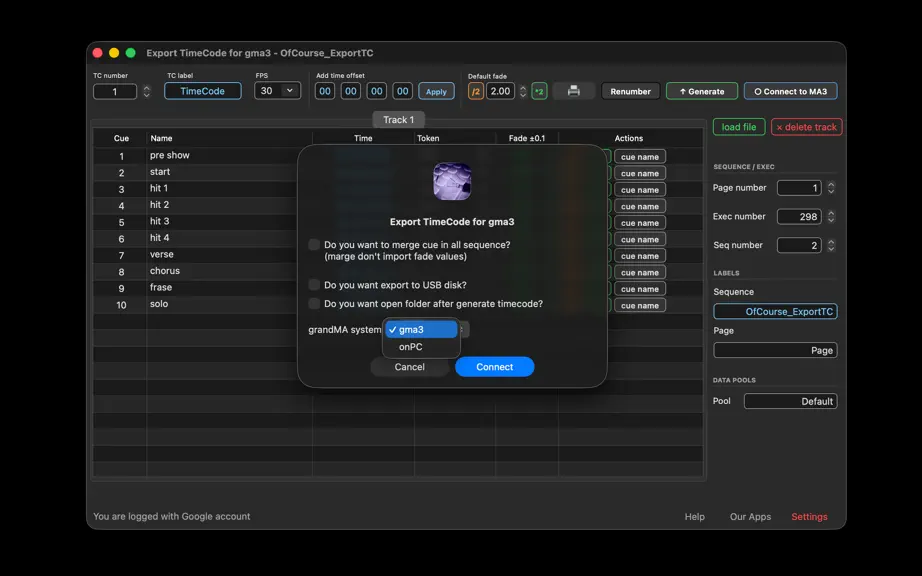Image resolution: width=922 pixels, height=576 pixels.
Task: Click the blue Connect button
Action: (495, 367)
